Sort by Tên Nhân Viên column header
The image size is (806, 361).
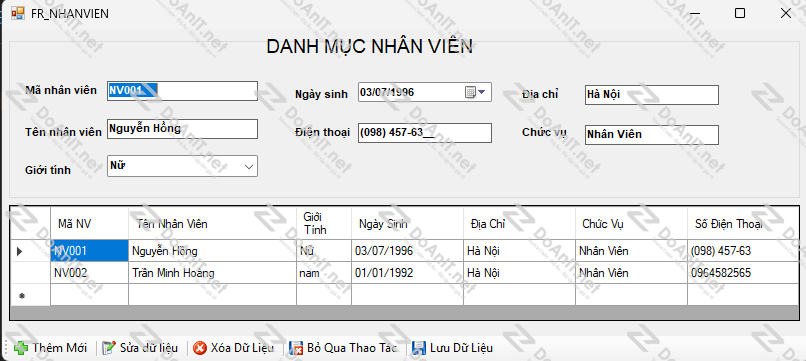coord(212,223)
